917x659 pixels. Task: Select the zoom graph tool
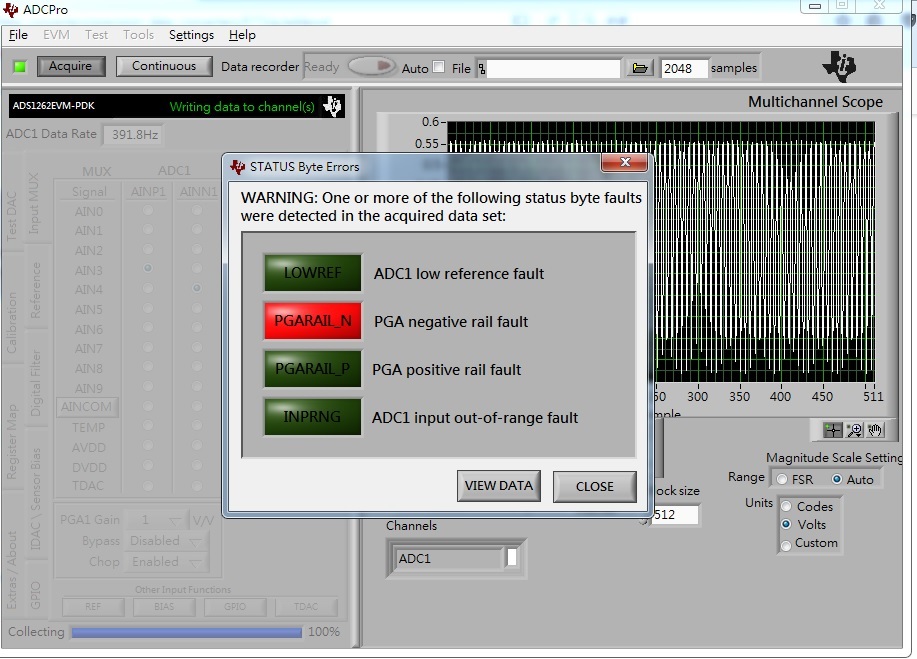(854, 431)
